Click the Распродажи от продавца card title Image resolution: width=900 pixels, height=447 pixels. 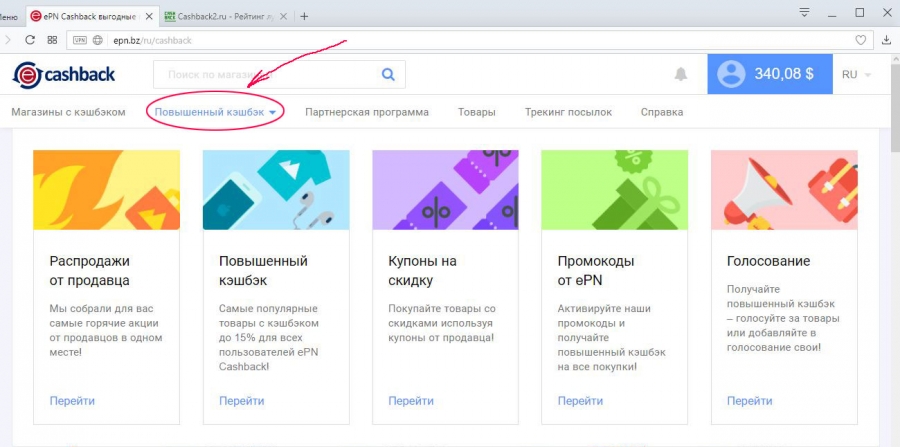pyautogui.click(x=90, y=271)
